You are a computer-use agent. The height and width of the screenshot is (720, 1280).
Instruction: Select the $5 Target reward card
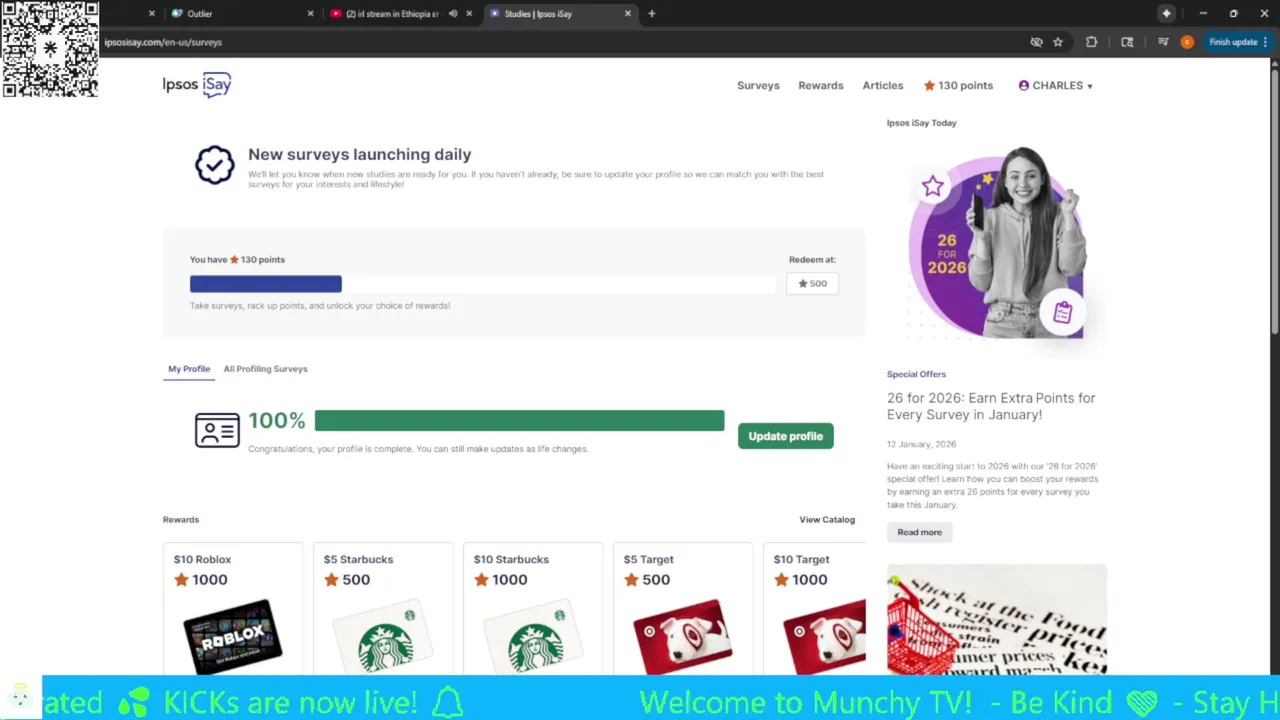683,609
